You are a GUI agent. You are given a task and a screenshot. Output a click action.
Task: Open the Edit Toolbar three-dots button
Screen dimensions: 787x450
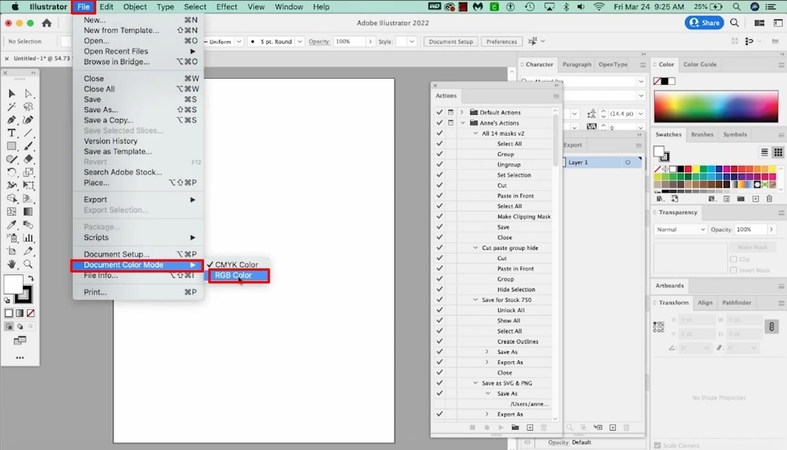pos(20,358)
